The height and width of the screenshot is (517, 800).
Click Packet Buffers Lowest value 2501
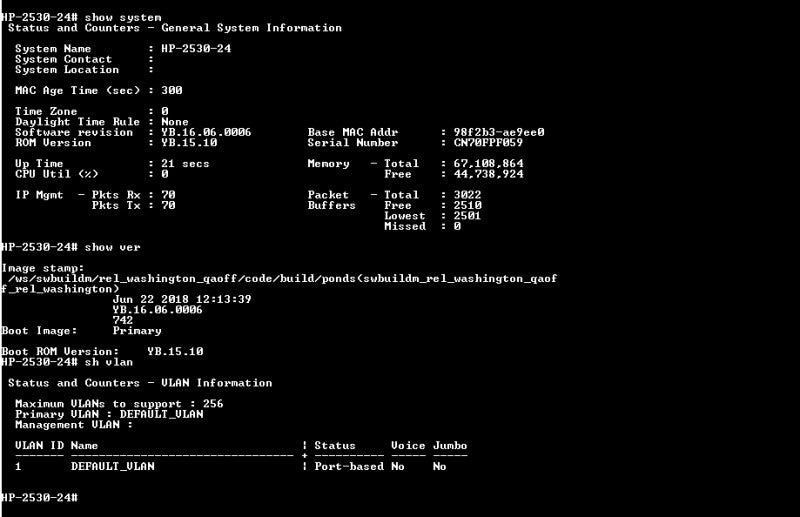[x=467, y=215]
